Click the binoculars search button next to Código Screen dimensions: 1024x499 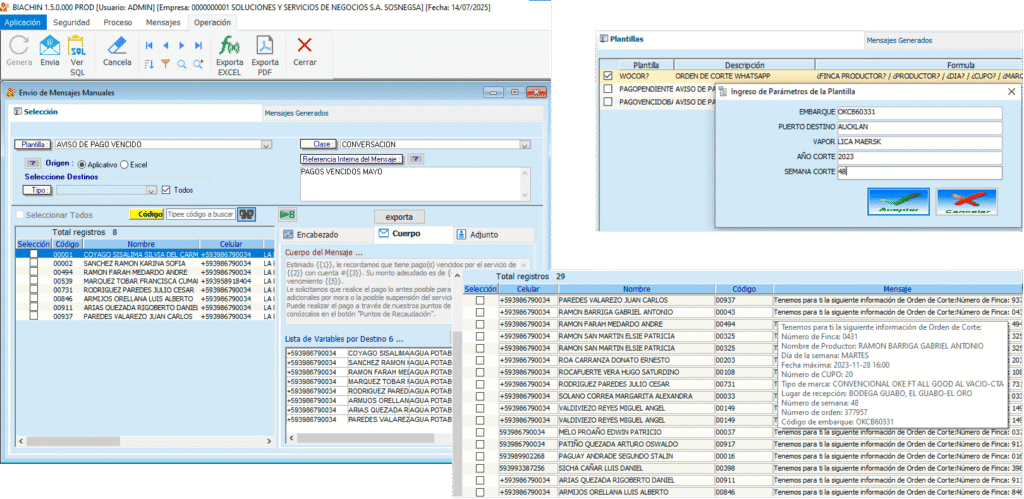(246, 214)
